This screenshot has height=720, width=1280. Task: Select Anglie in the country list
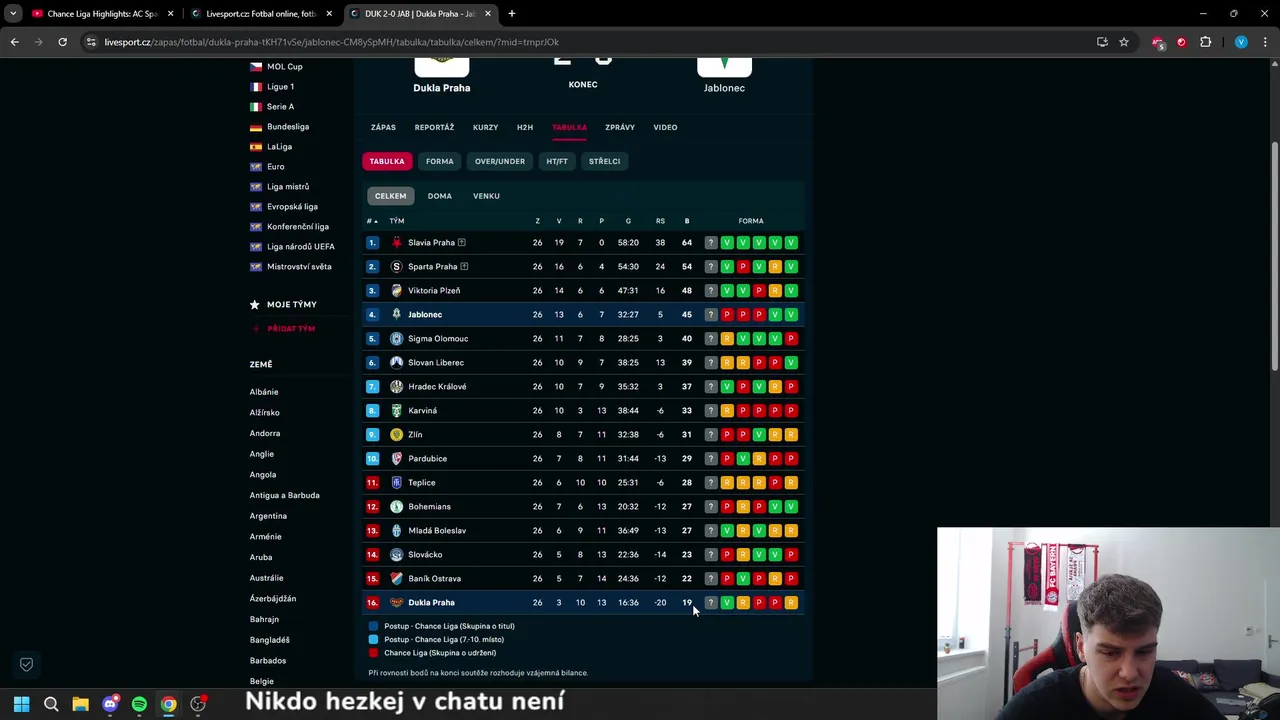(262, 454)
